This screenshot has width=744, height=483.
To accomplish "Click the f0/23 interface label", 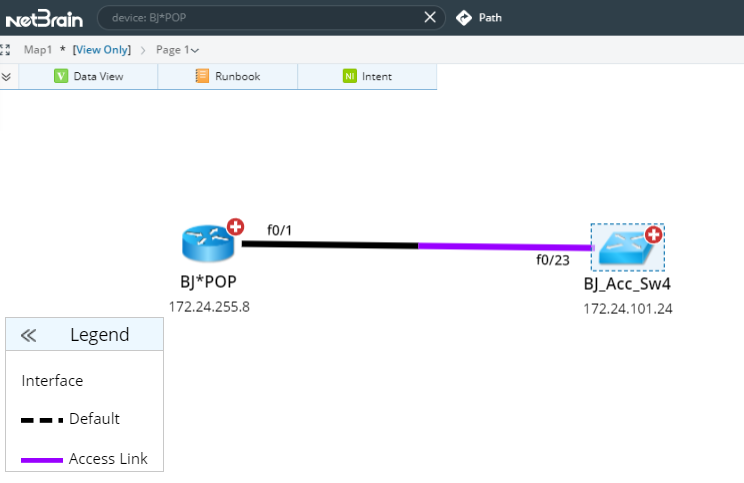I will [553, 260].
